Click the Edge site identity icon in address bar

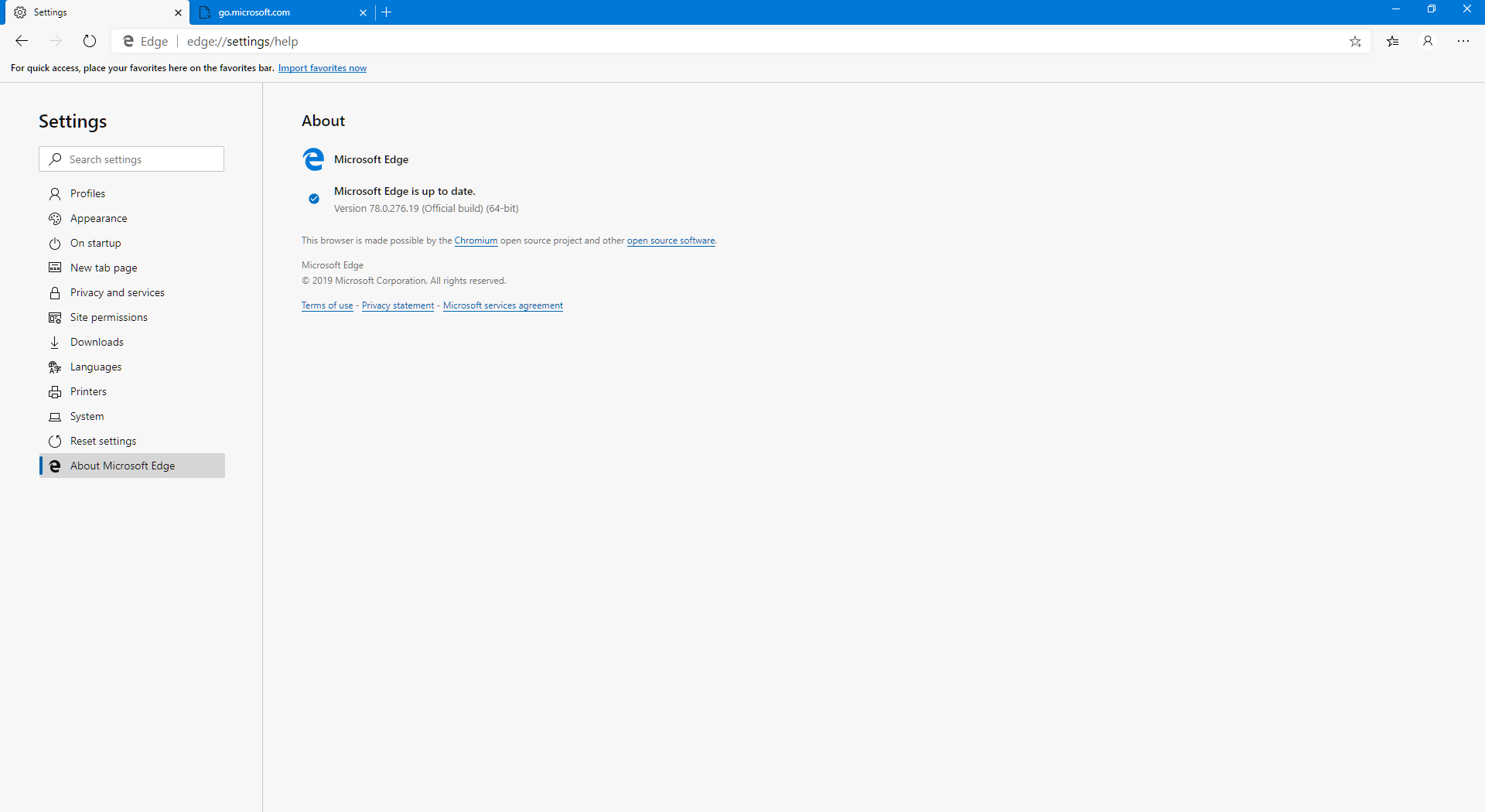(128, 42)
